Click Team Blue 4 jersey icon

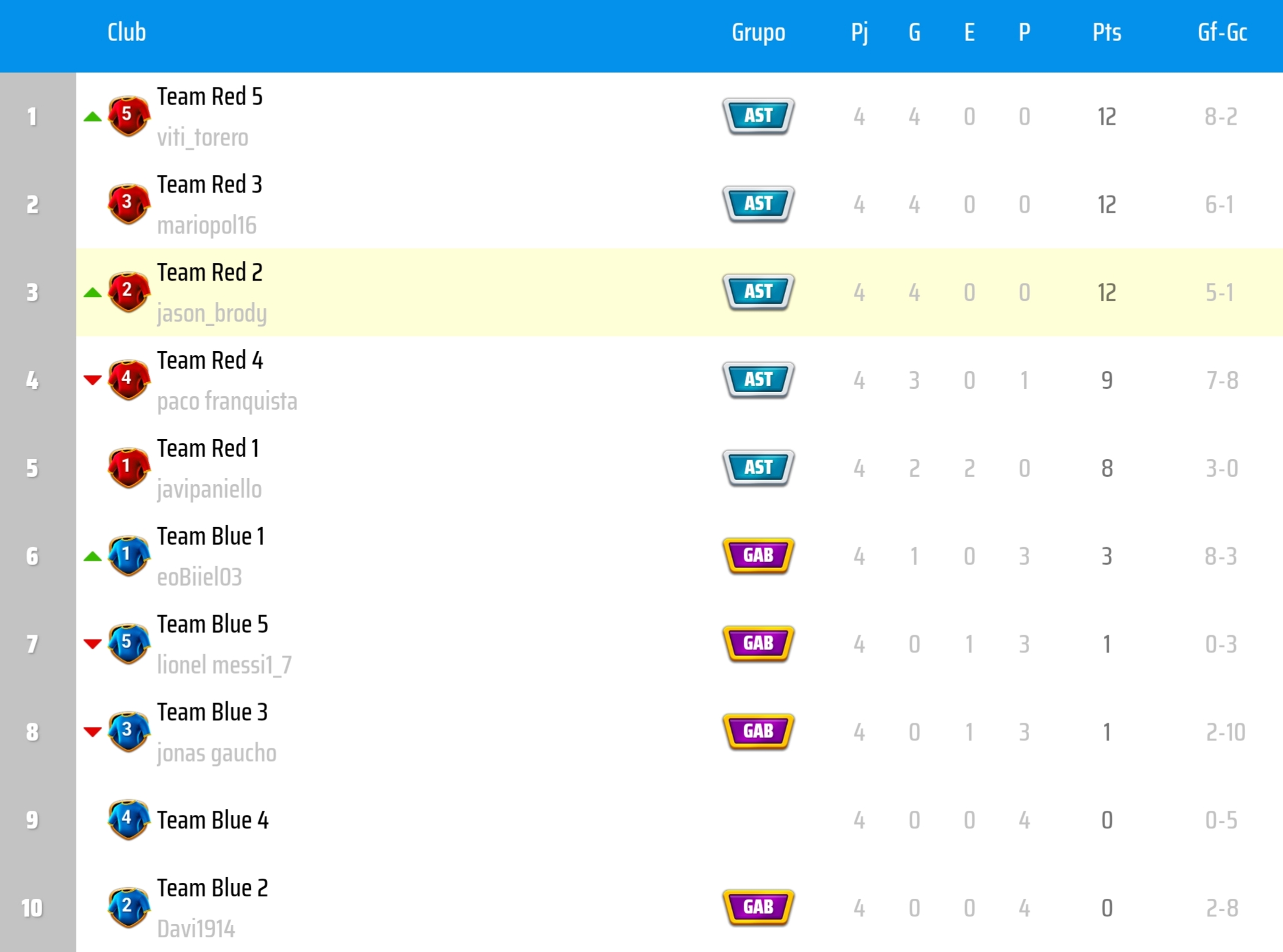click(128, 819)
